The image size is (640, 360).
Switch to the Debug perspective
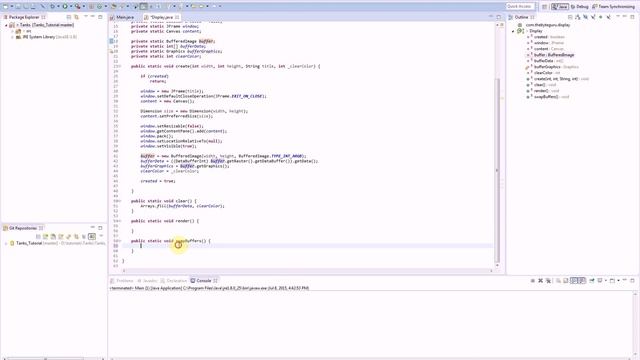coord(580,7)
